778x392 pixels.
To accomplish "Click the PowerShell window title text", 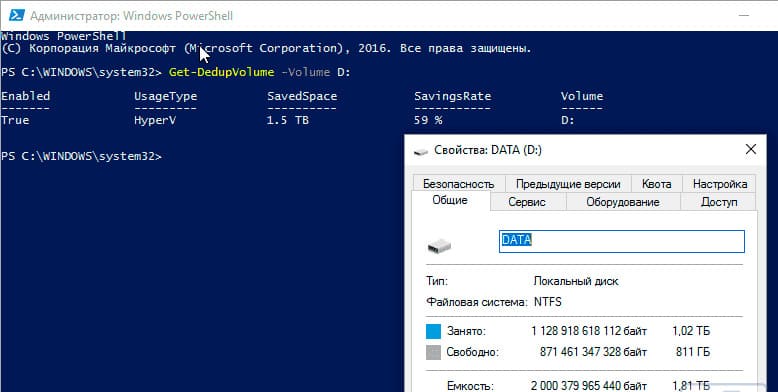I will click(131, 16).
